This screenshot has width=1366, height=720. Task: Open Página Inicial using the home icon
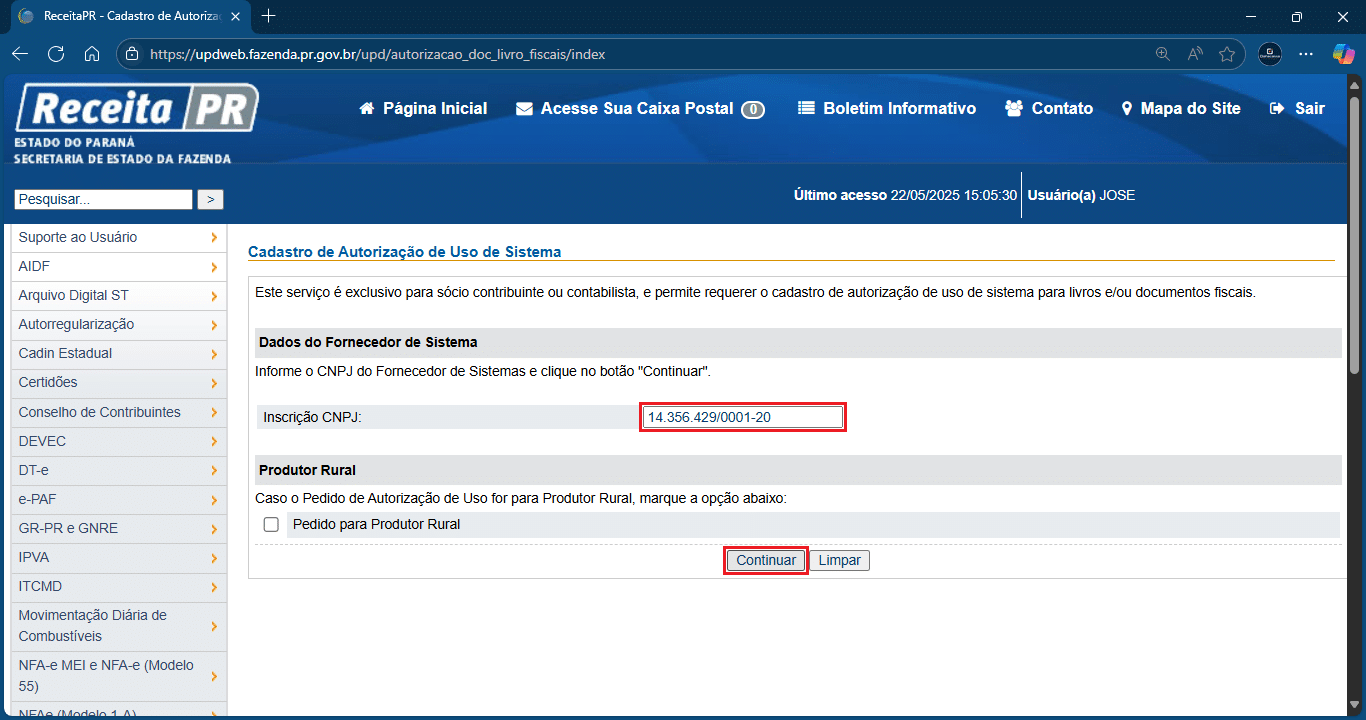point(367,108)
